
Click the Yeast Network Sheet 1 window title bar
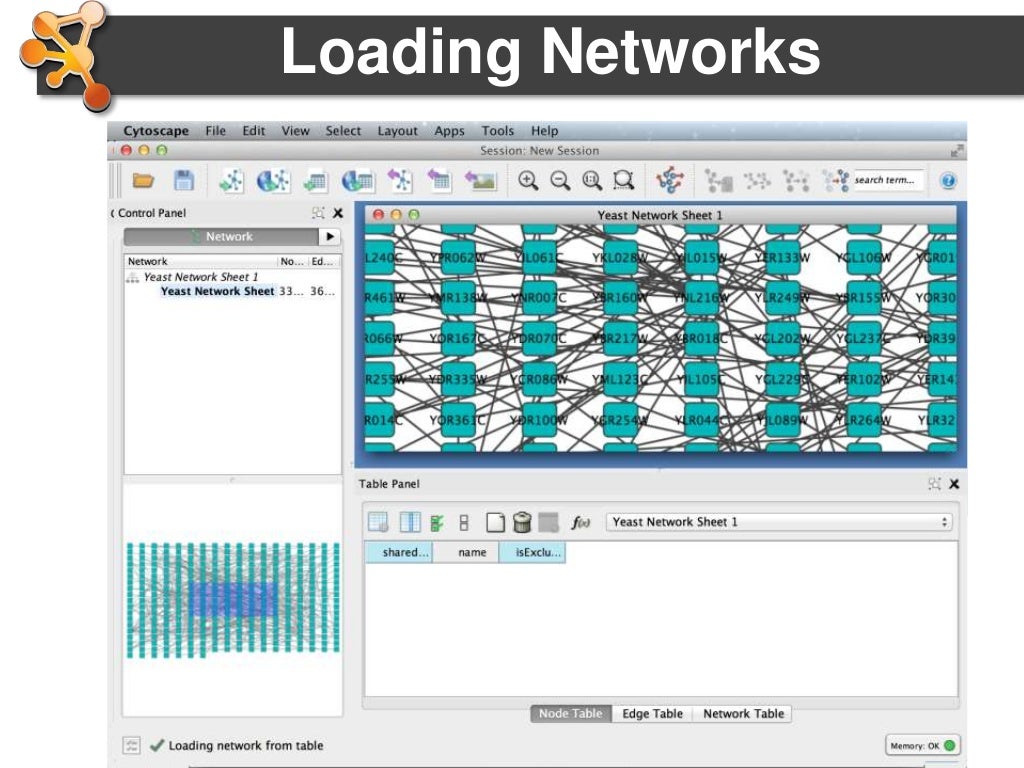pyautogui.click(x=660, y=215)
